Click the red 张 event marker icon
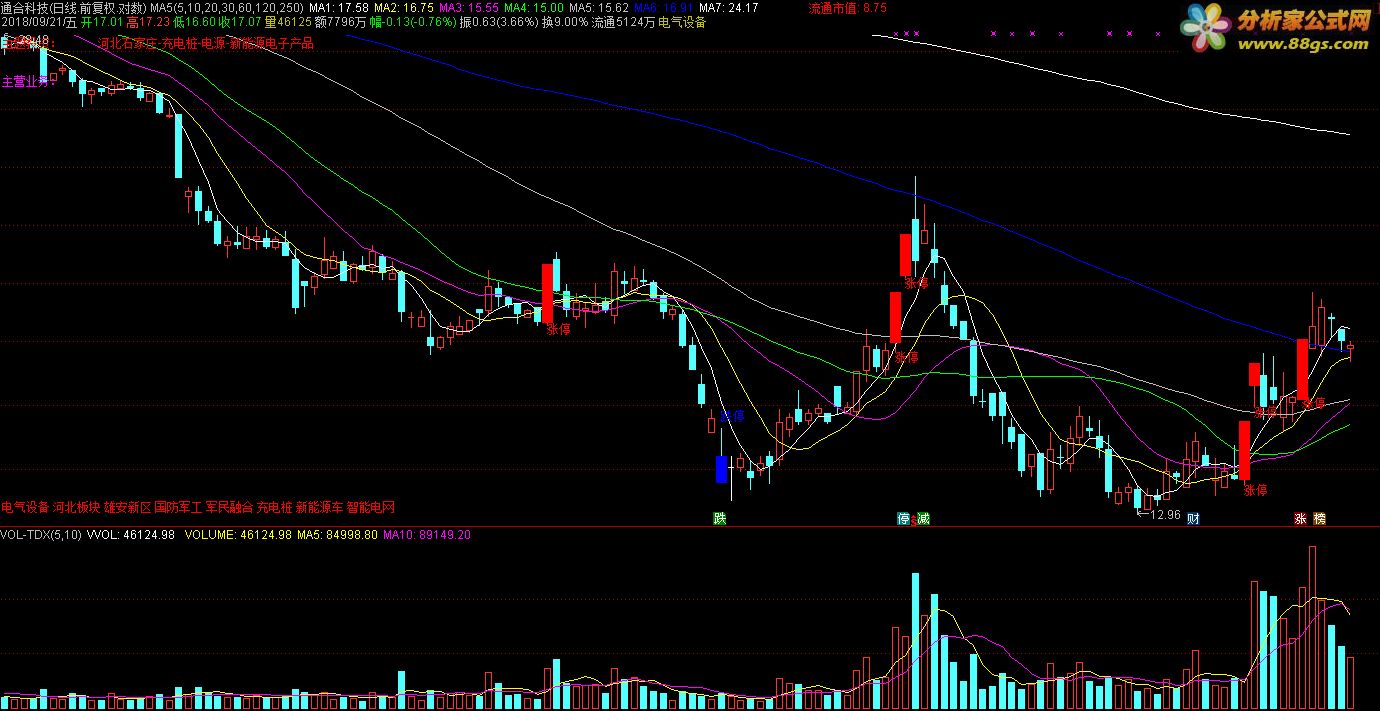This screenshot has width=1380, height=711. tap(1301, 519)
